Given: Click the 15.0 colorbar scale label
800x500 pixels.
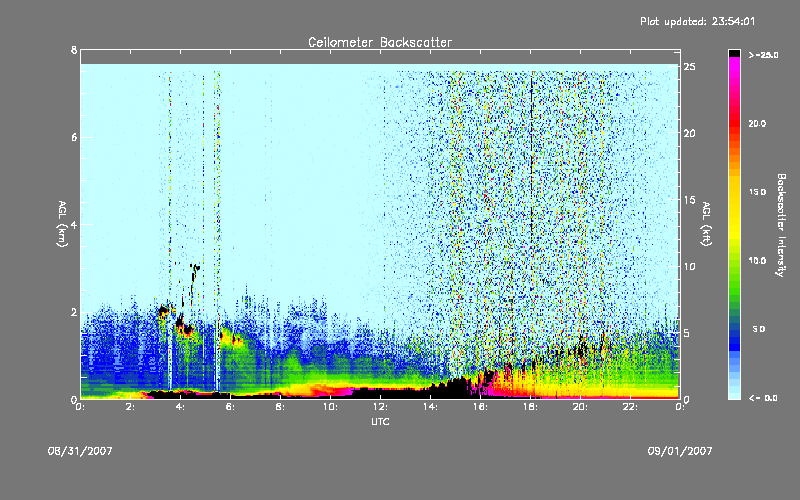Looking at the screenshot, I should coord(757,192).
